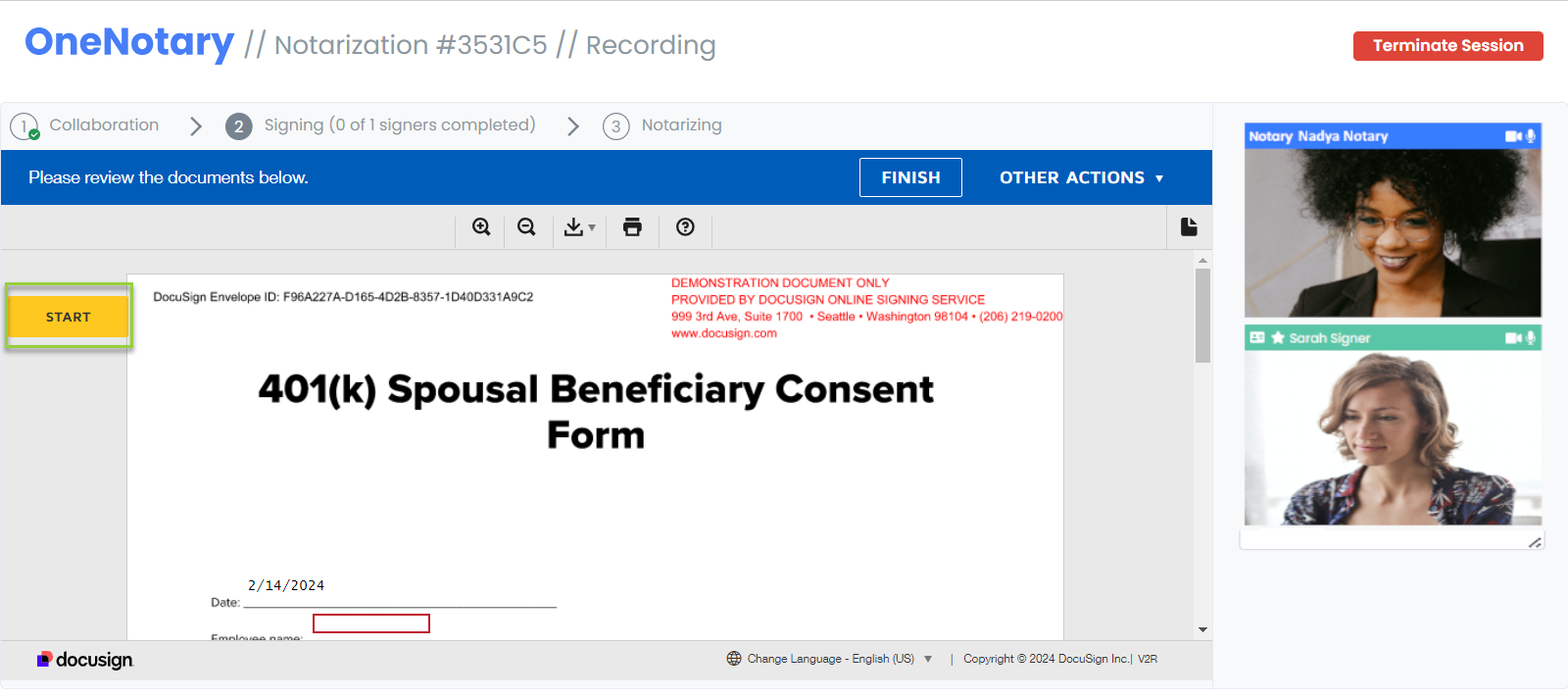
Task: Click the chevron after Signing step
Action: [x=573, y=126]
